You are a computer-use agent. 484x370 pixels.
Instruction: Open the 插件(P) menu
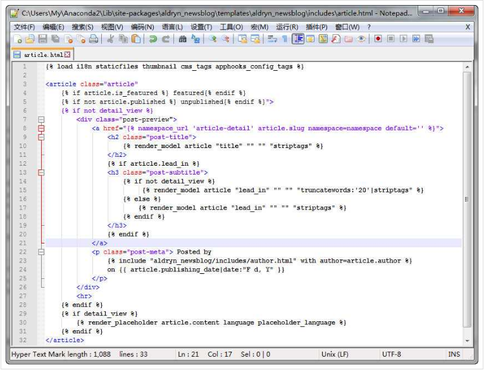point(317,27)
